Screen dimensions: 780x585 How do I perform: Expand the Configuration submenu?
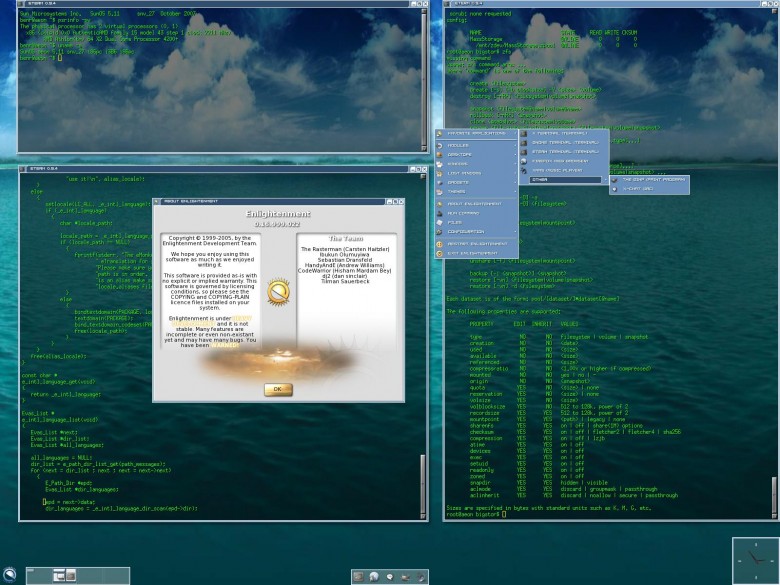click(477, 232)
